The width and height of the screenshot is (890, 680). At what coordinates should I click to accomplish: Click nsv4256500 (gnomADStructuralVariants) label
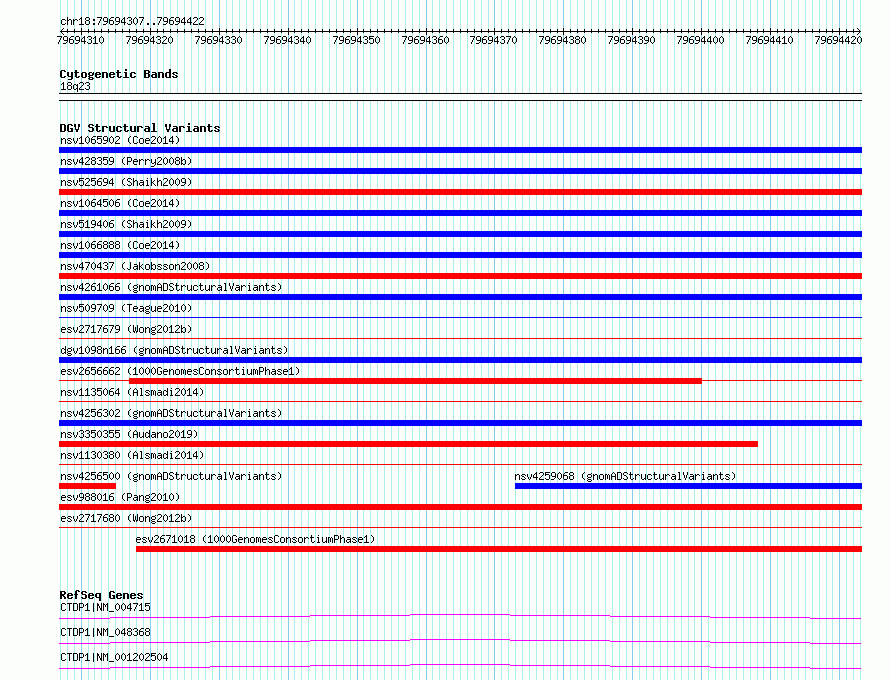(171, 476)
